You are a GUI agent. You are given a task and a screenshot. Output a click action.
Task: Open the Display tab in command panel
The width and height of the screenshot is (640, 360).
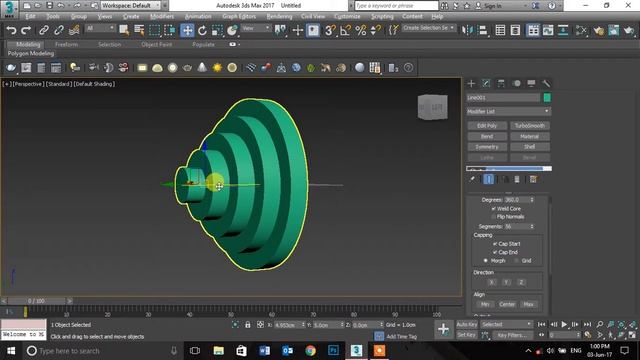tap(531, 83)
